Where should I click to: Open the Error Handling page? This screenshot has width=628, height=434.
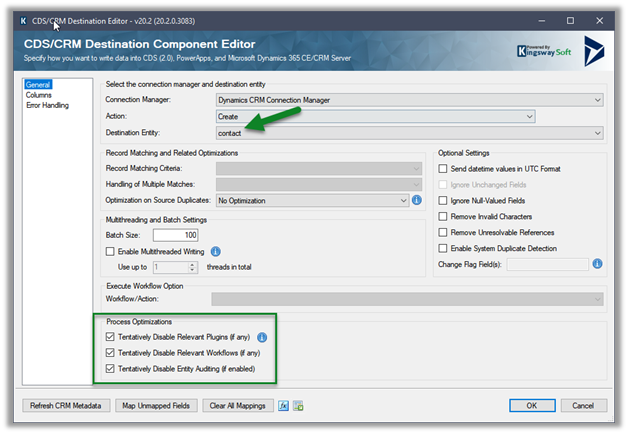pyautogui.click(x=48, y=105)
